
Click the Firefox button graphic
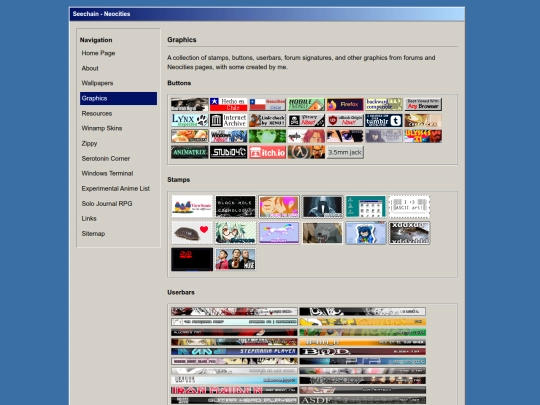point(345,104)
